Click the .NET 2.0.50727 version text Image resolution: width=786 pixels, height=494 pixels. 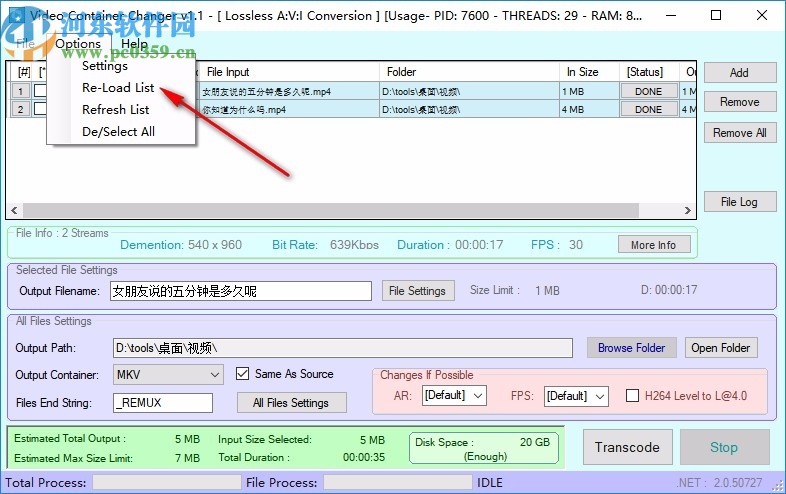point(719,482)
